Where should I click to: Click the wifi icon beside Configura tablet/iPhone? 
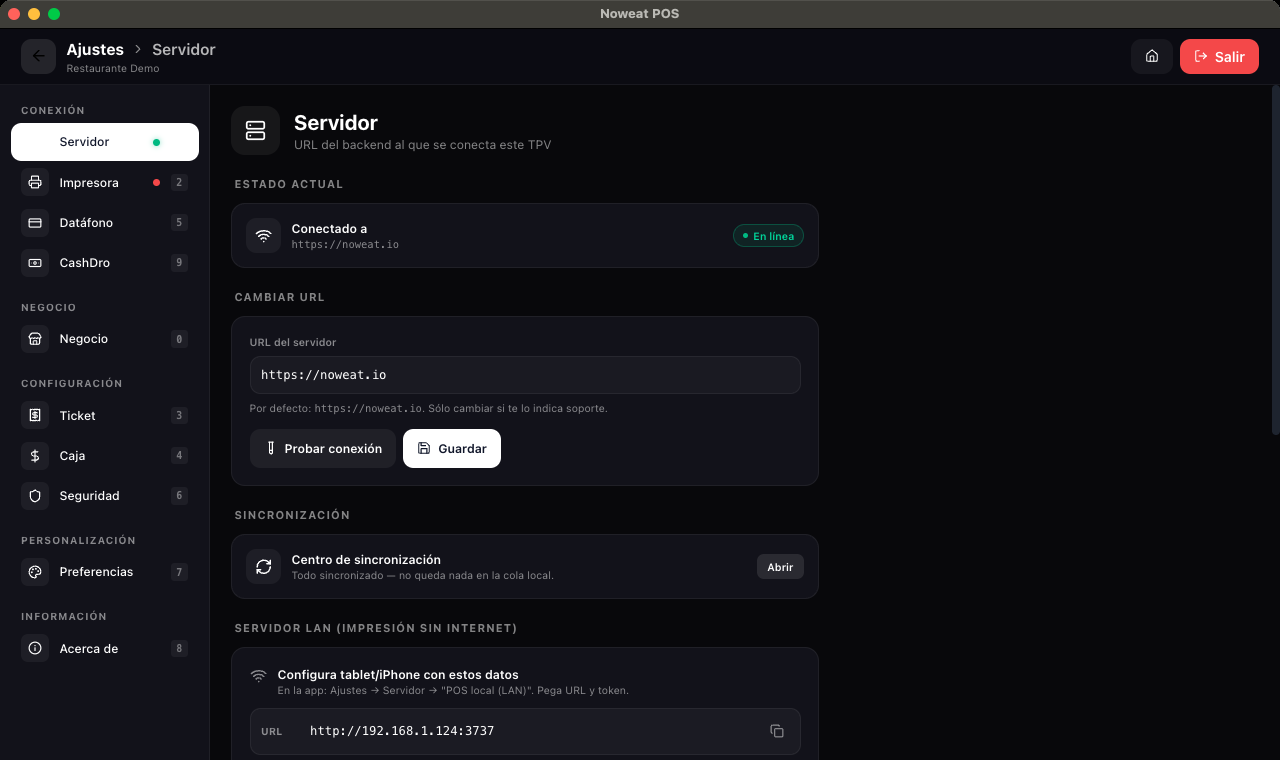[258, 675]
